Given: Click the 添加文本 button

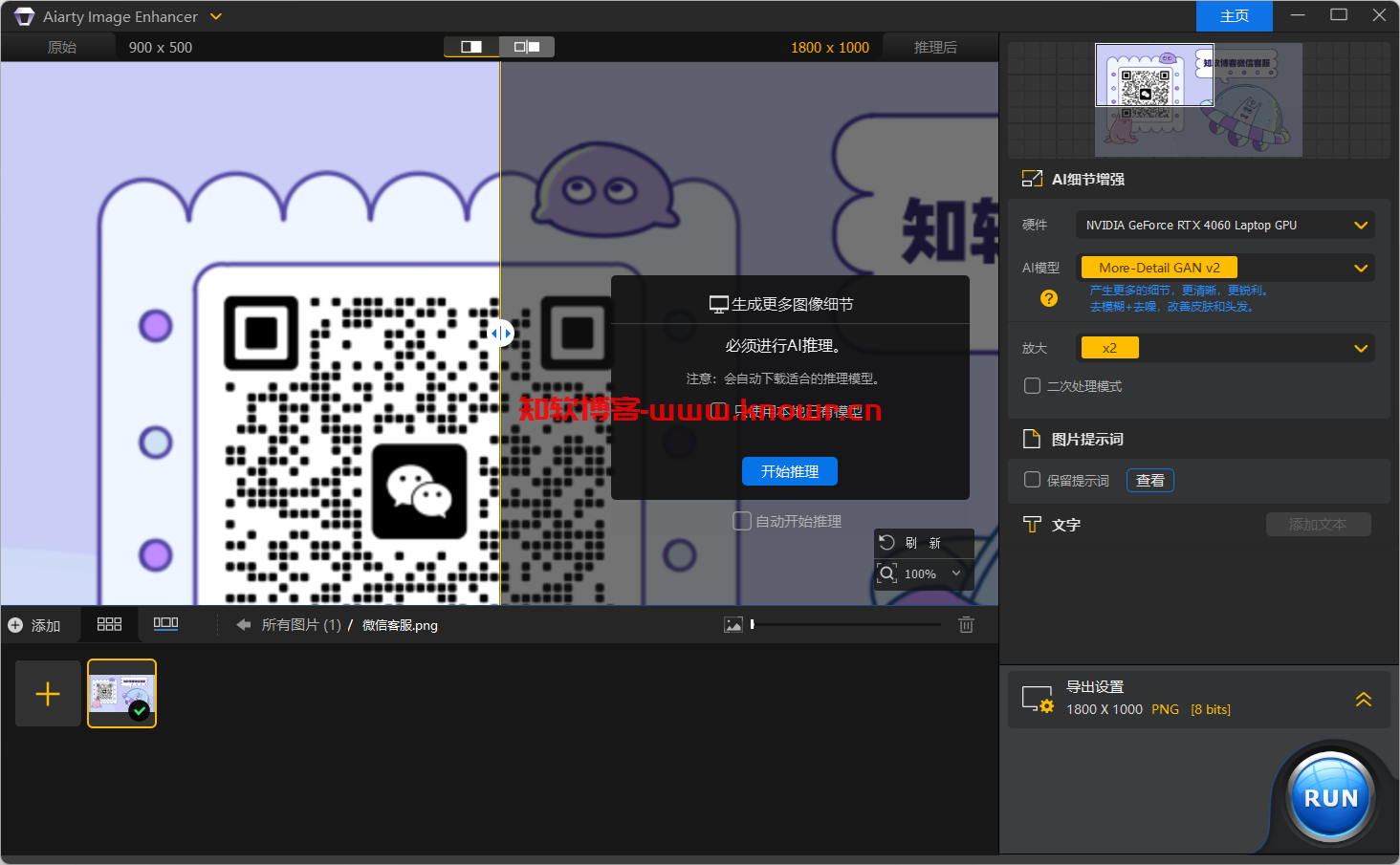Looking at the screenshot, I should (x=1318, y=524).
